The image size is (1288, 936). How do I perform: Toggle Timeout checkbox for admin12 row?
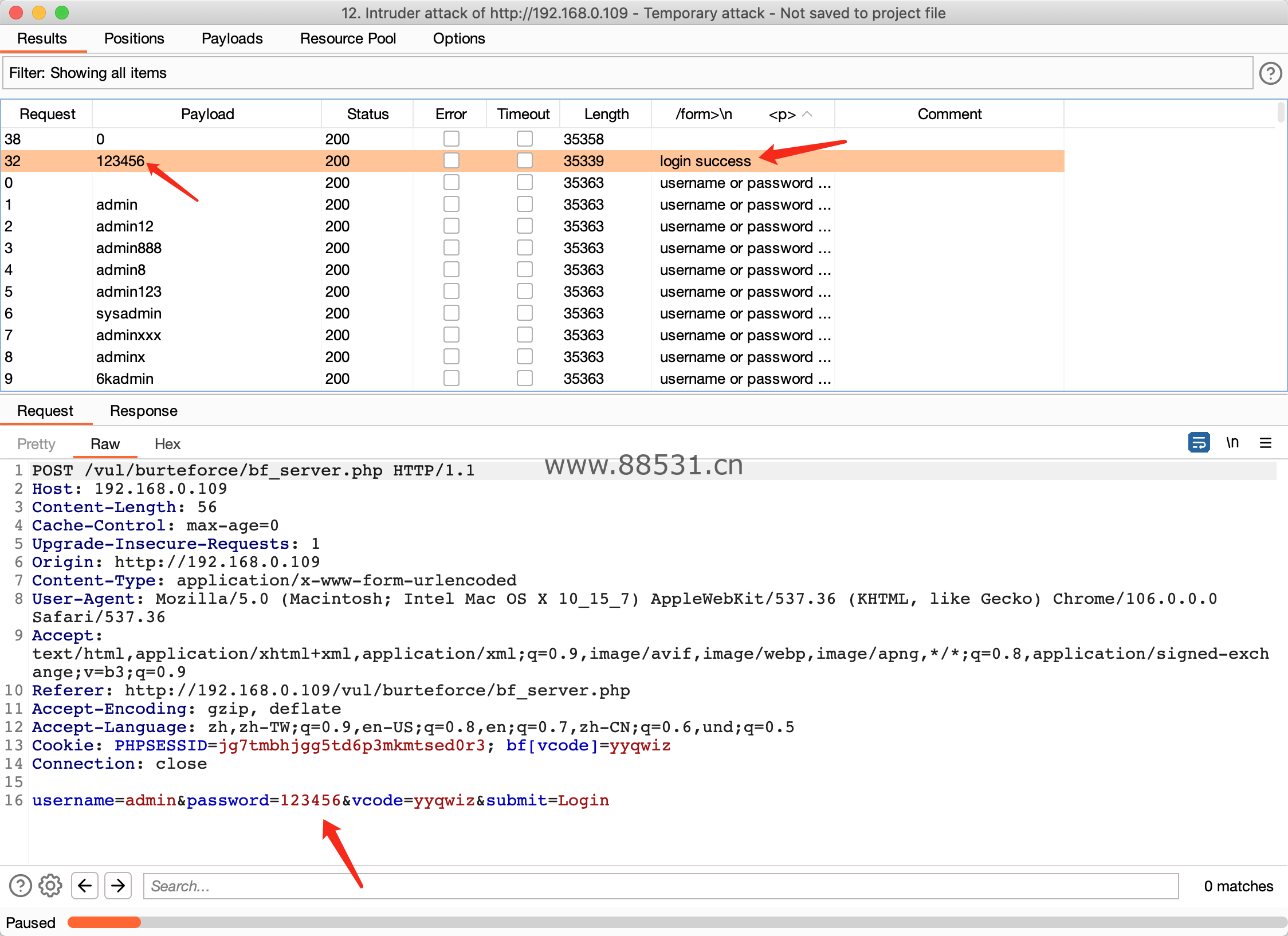524,226
